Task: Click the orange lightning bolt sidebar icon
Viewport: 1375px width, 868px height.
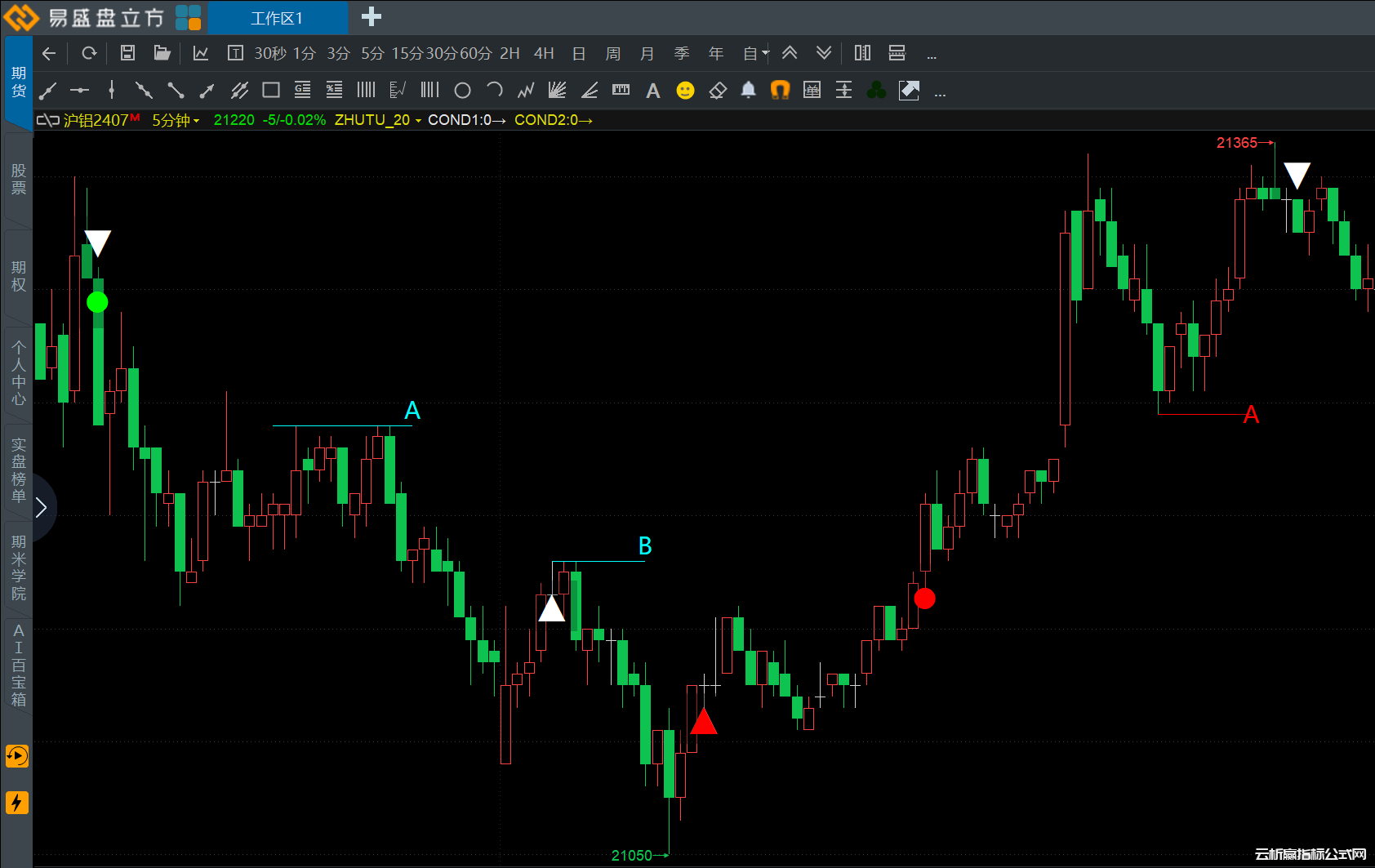Action: tap(17, 803)
